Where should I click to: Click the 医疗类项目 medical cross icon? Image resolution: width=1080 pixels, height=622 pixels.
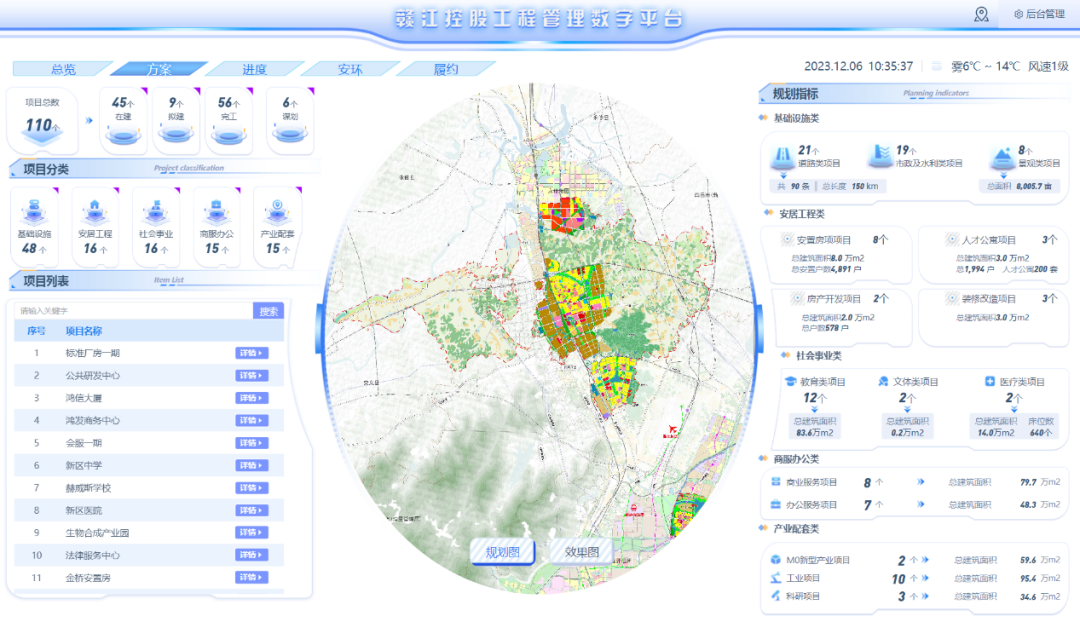pyautogui.click(x=989, y=382)
